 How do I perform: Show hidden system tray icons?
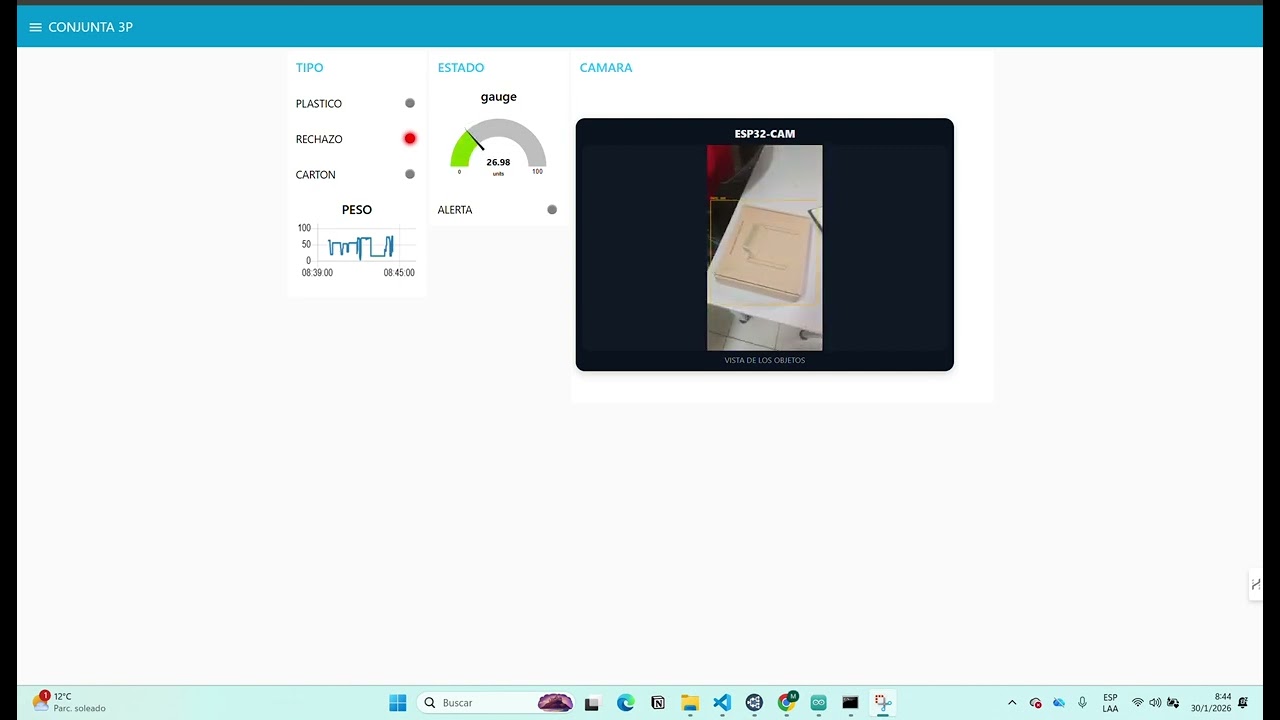click(1012, 703)
